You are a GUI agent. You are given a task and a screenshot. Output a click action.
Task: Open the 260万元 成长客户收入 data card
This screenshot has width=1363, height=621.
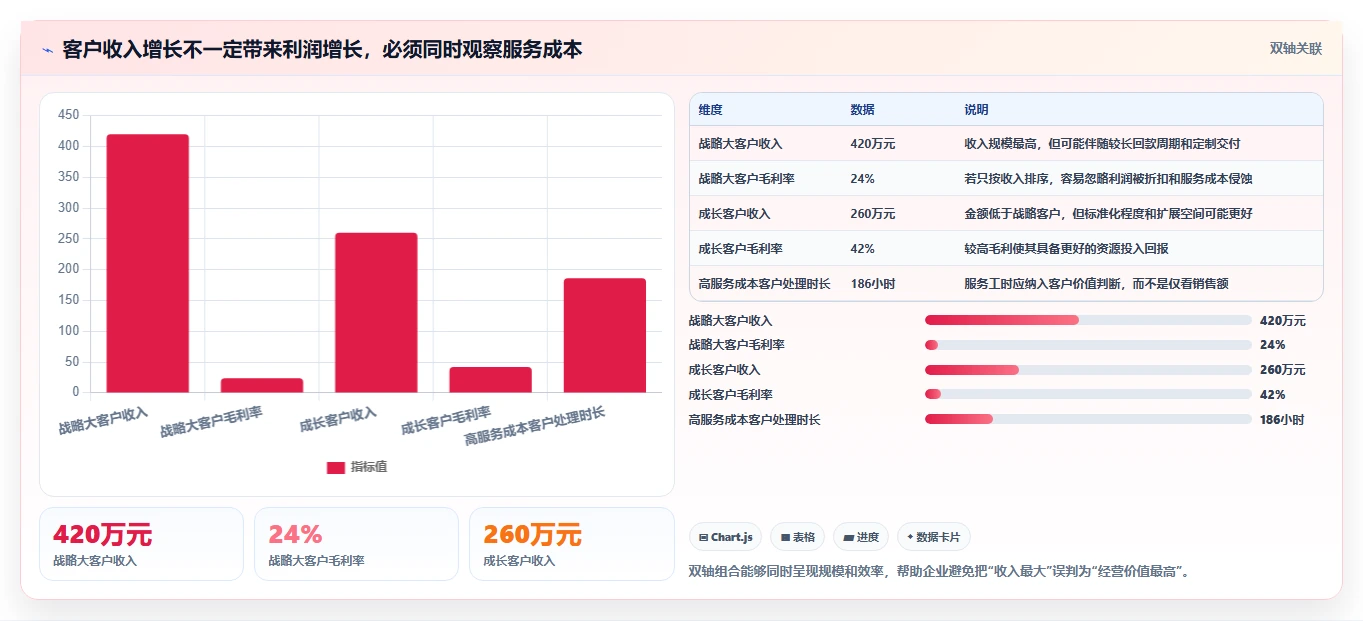[571, 544]
